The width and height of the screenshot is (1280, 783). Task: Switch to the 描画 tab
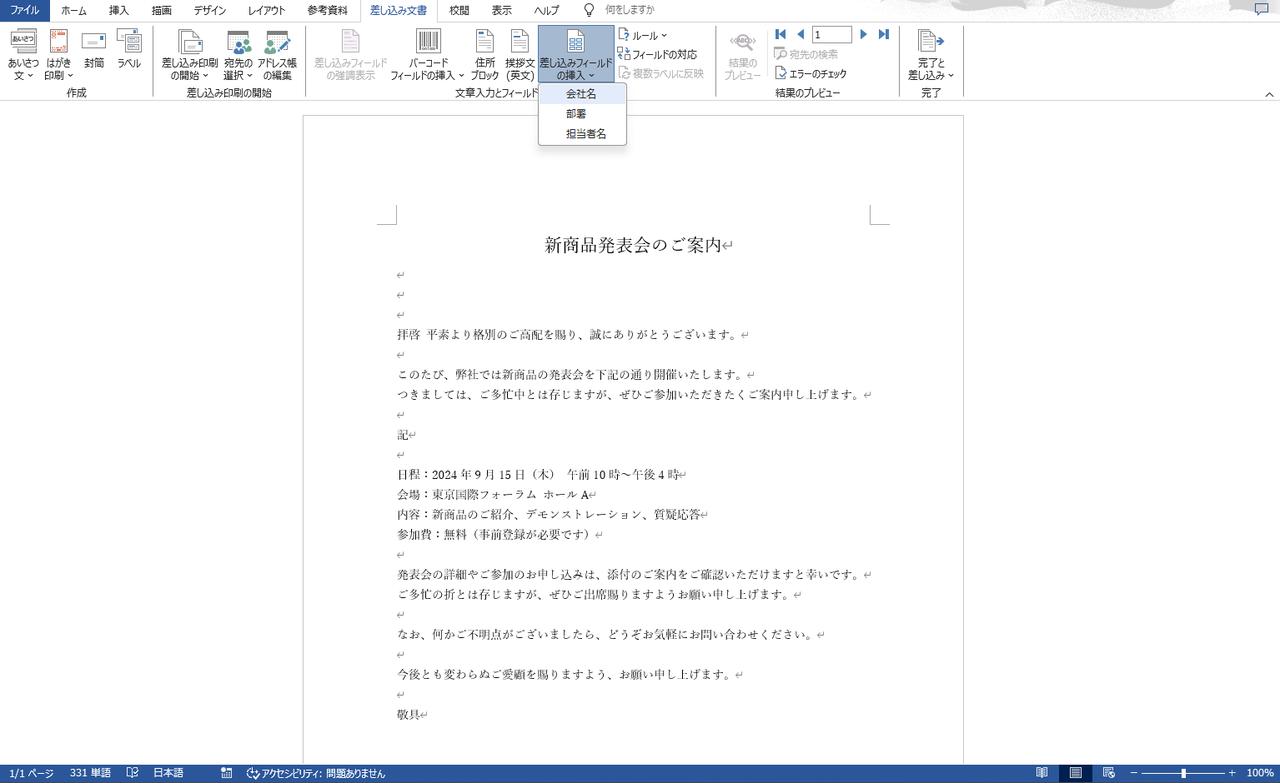tap(161, 10)
